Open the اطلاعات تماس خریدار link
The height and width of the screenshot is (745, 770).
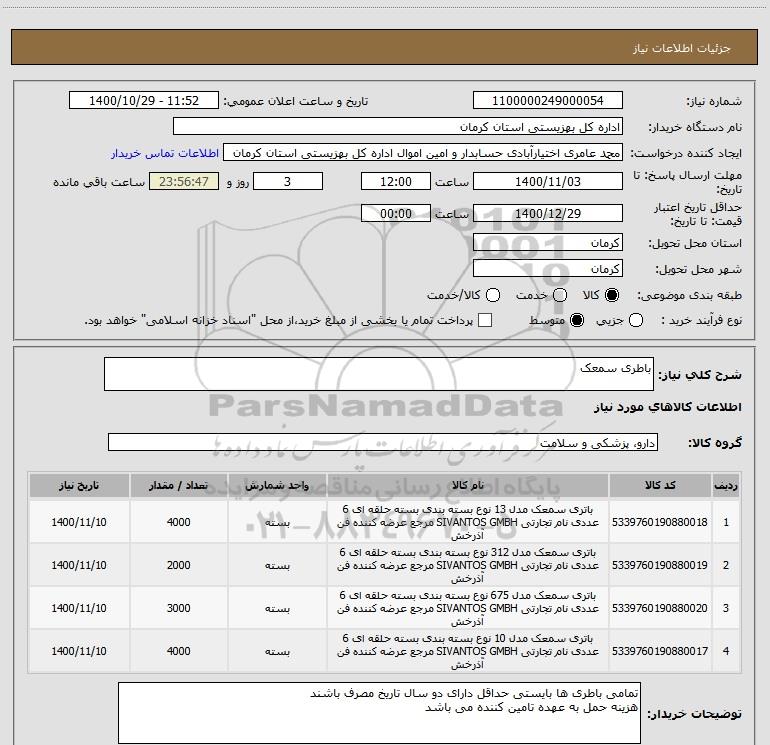(165, 153)
